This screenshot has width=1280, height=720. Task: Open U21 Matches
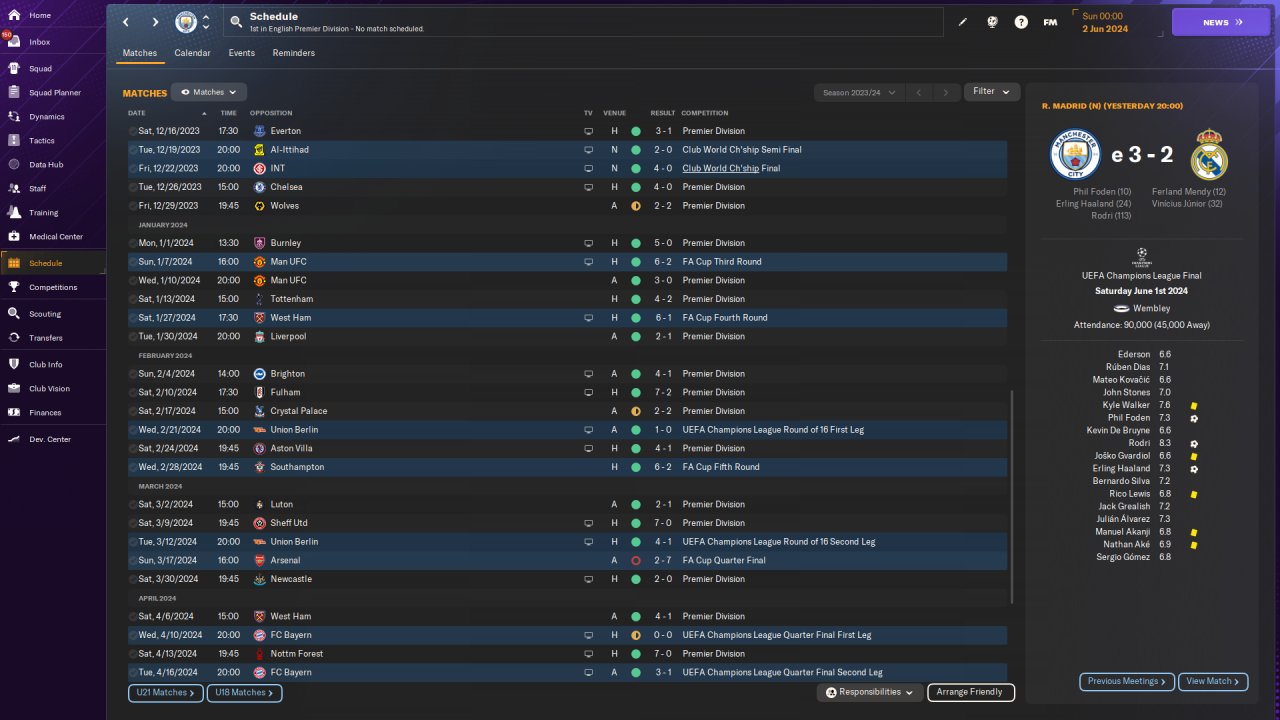[x=166, y=693]
